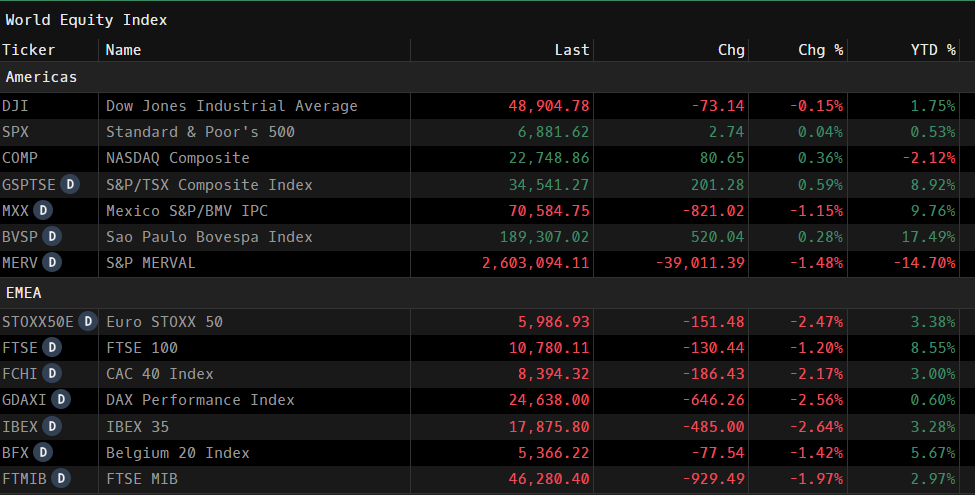
Task: Click the D delayed badge beside FCHI
Action: (52, 374)
